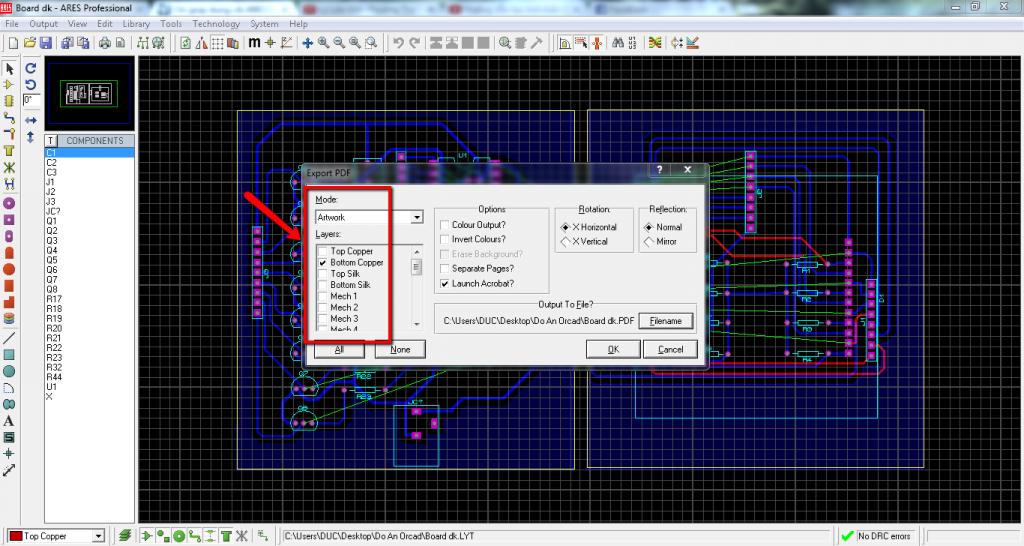This screenshot has height=546, width=1024.
Task: Click the Open folder toolbar icon
Action: tap(29, 43)
